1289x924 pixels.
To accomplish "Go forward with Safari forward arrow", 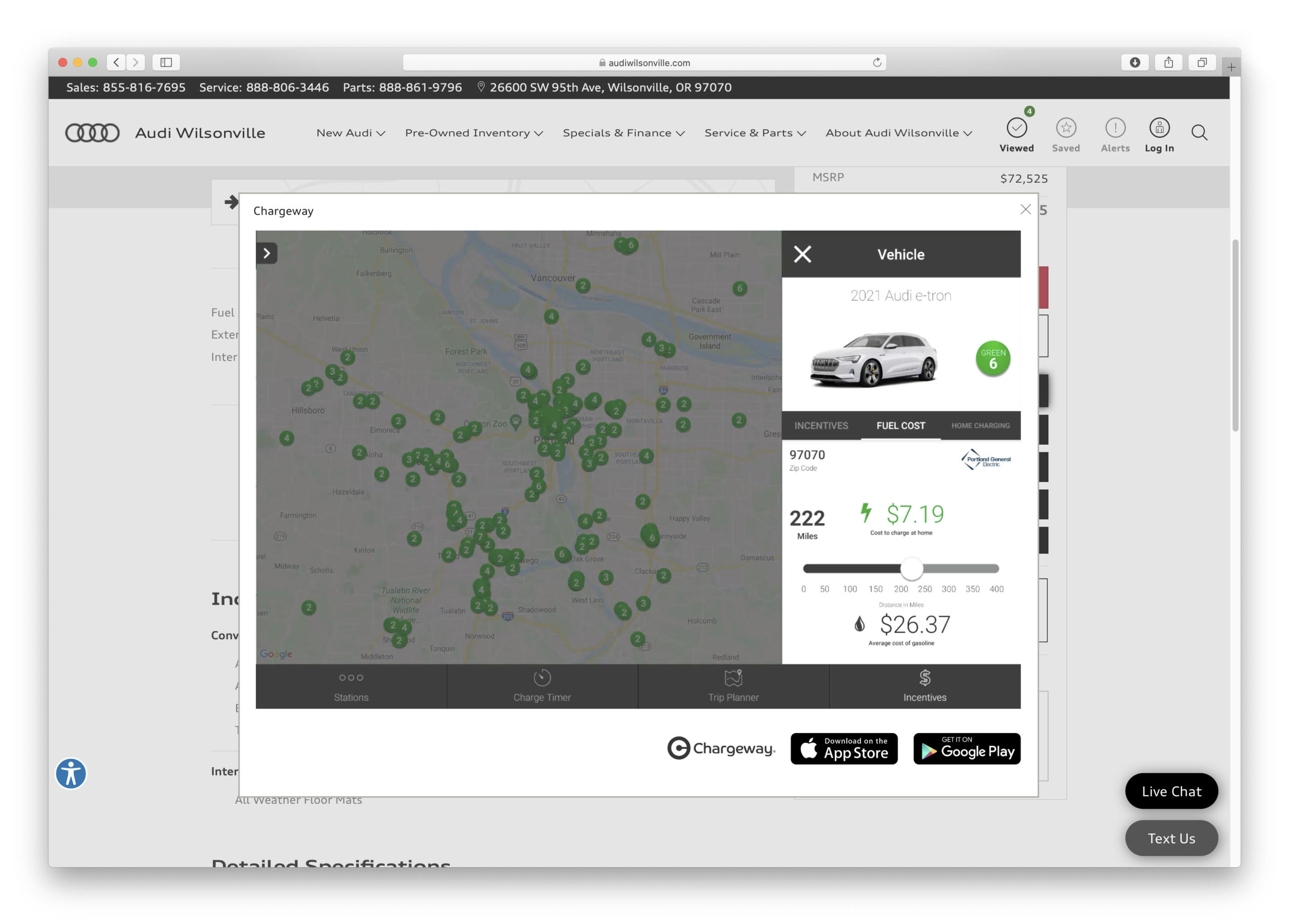I will (x=135, y=62).
